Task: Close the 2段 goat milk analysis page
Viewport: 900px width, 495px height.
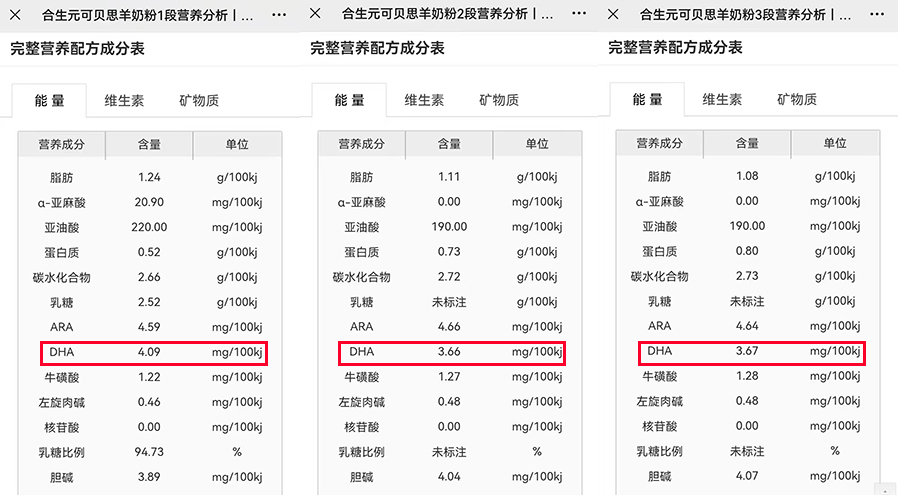Action: click(316, 14)
